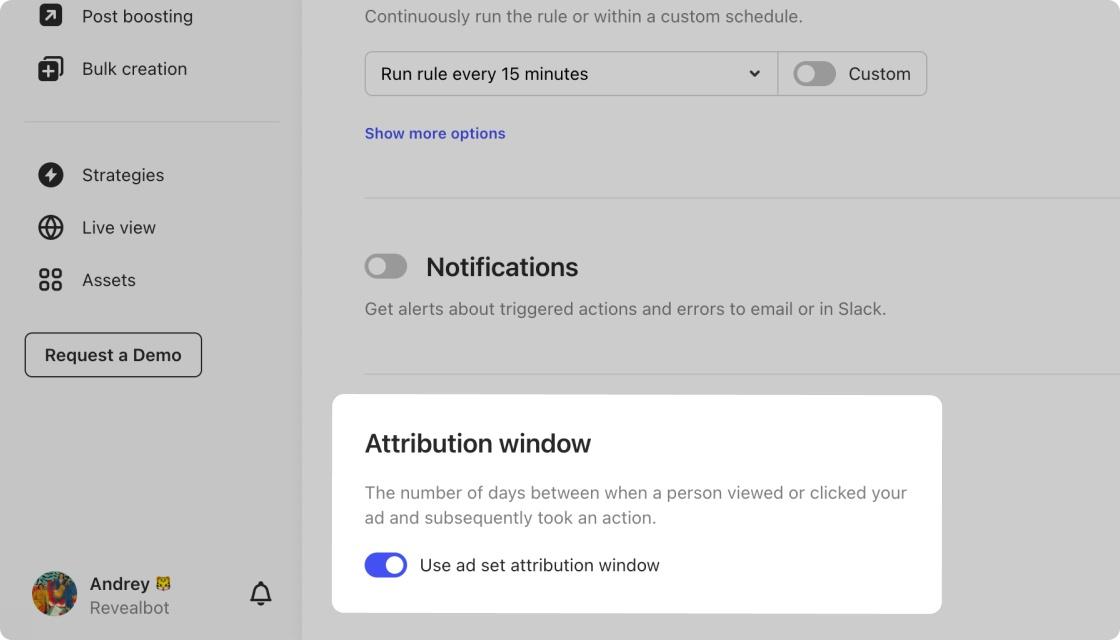Open Assets in the sidebar
The width and height of the screenshot is (1120, 640).
tap(109, 280)
